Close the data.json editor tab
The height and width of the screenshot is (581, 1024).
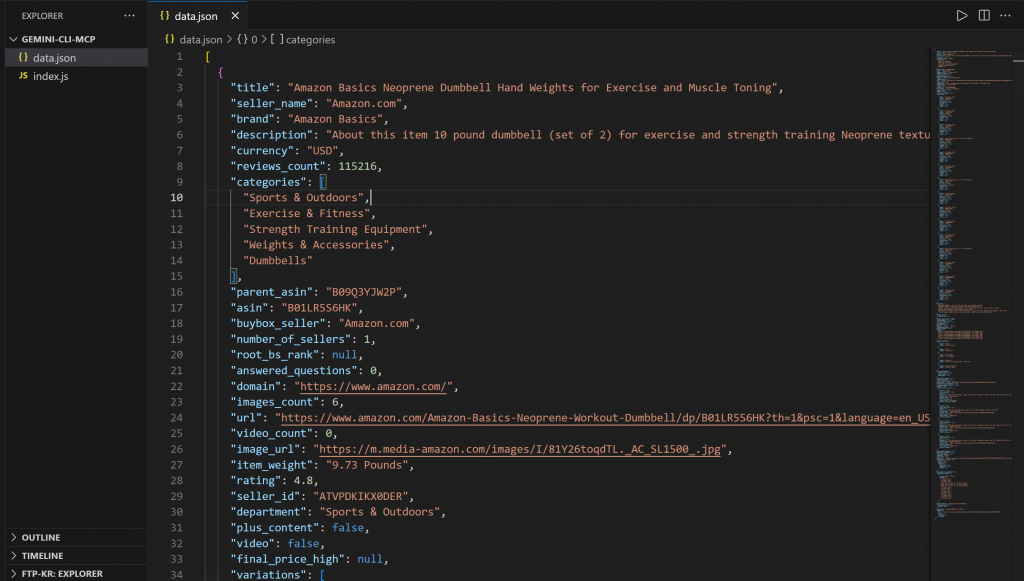[235, 15]
